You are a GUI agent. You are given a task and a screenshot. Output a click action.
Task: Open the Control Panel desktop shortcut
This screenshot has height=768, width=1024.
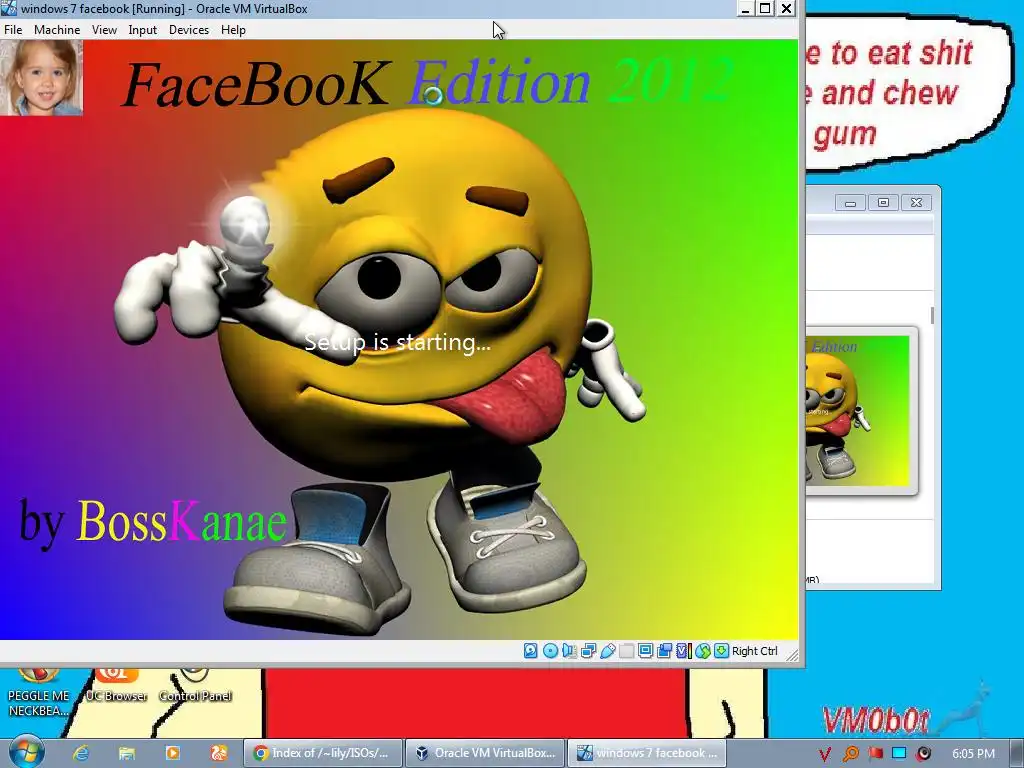pyautogui.click(x=195, y=685)
